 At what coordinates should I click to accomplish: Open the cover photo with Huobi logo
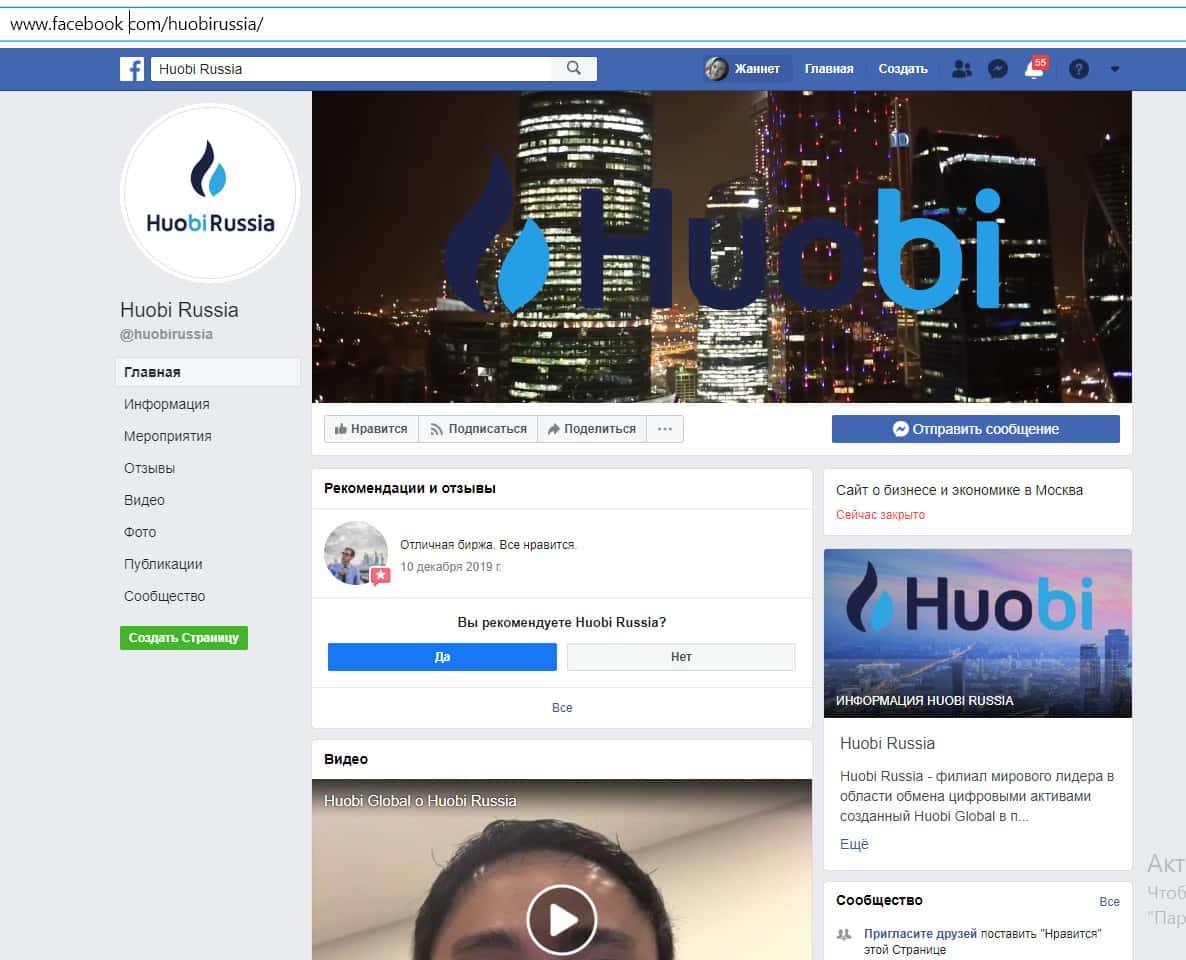click(722, 247)
